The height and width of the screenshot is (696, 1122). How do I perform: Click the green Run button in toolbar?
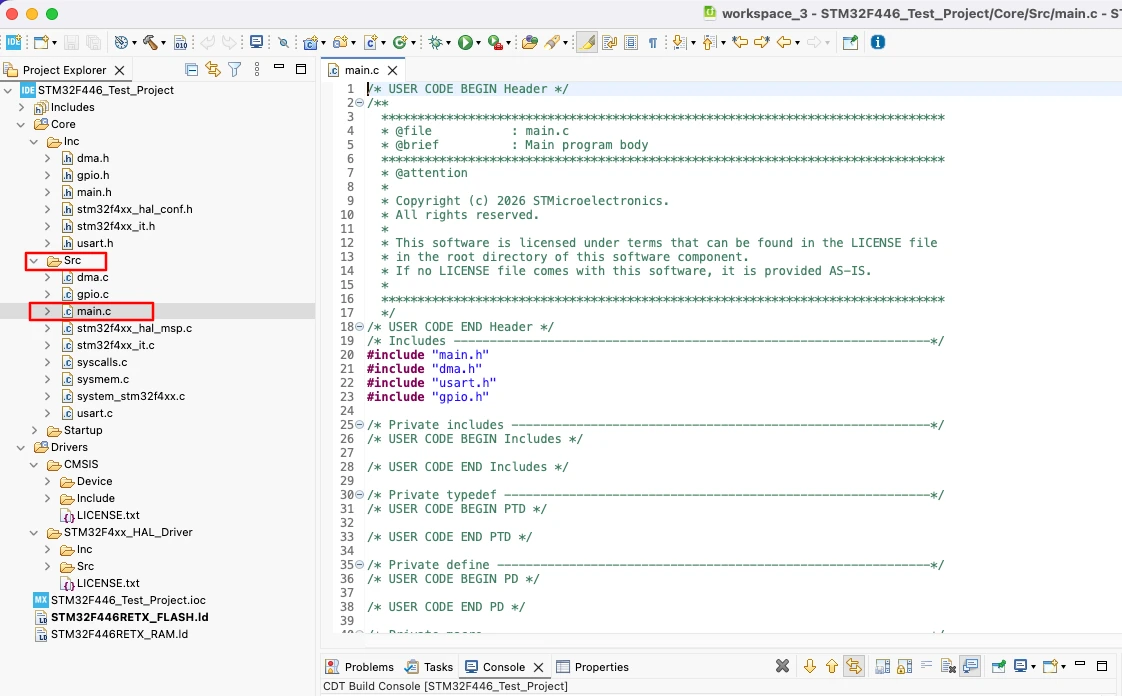465,43
